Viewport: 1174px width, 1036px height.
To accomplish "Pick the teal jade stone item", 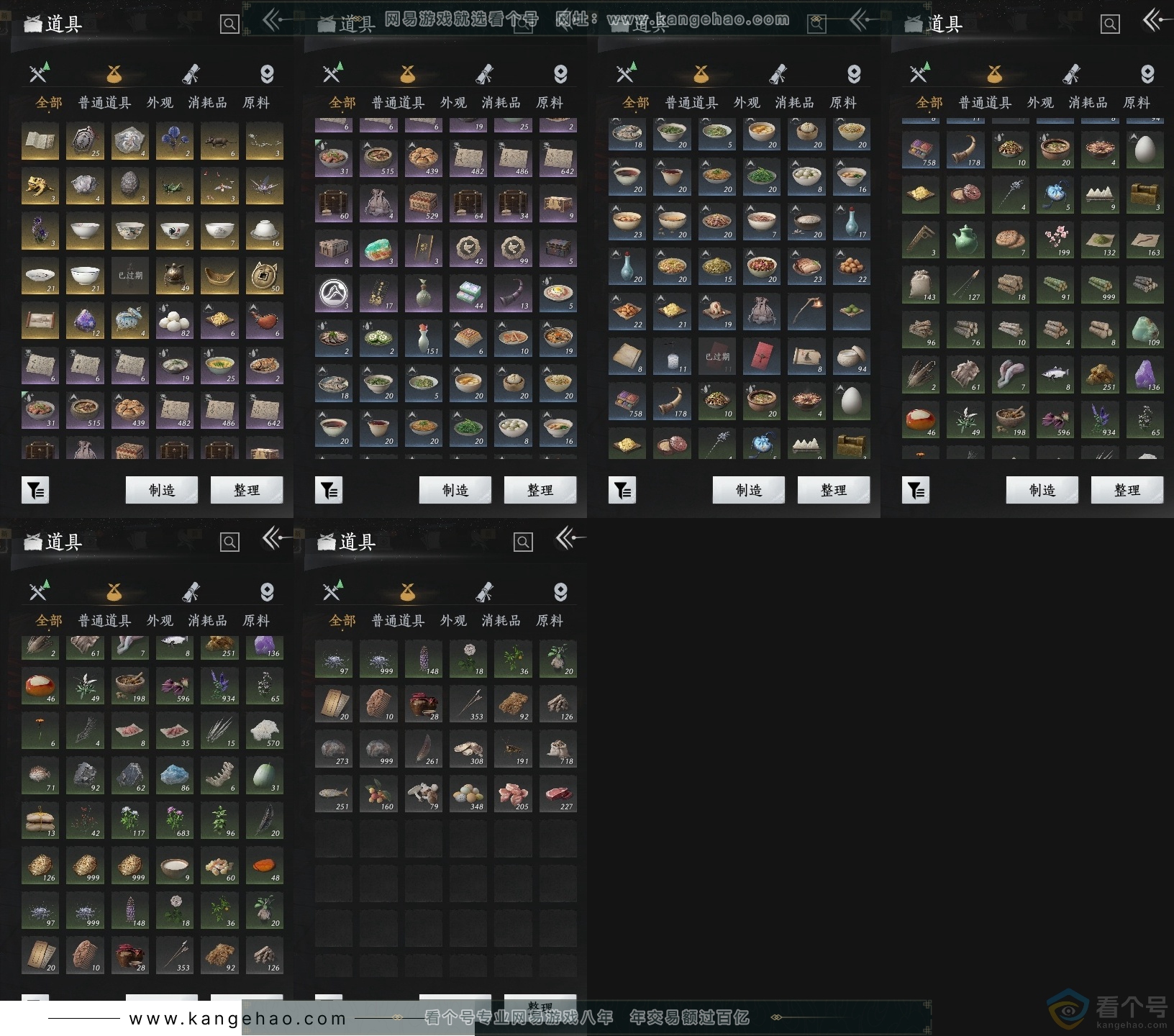I will (378, 249).
